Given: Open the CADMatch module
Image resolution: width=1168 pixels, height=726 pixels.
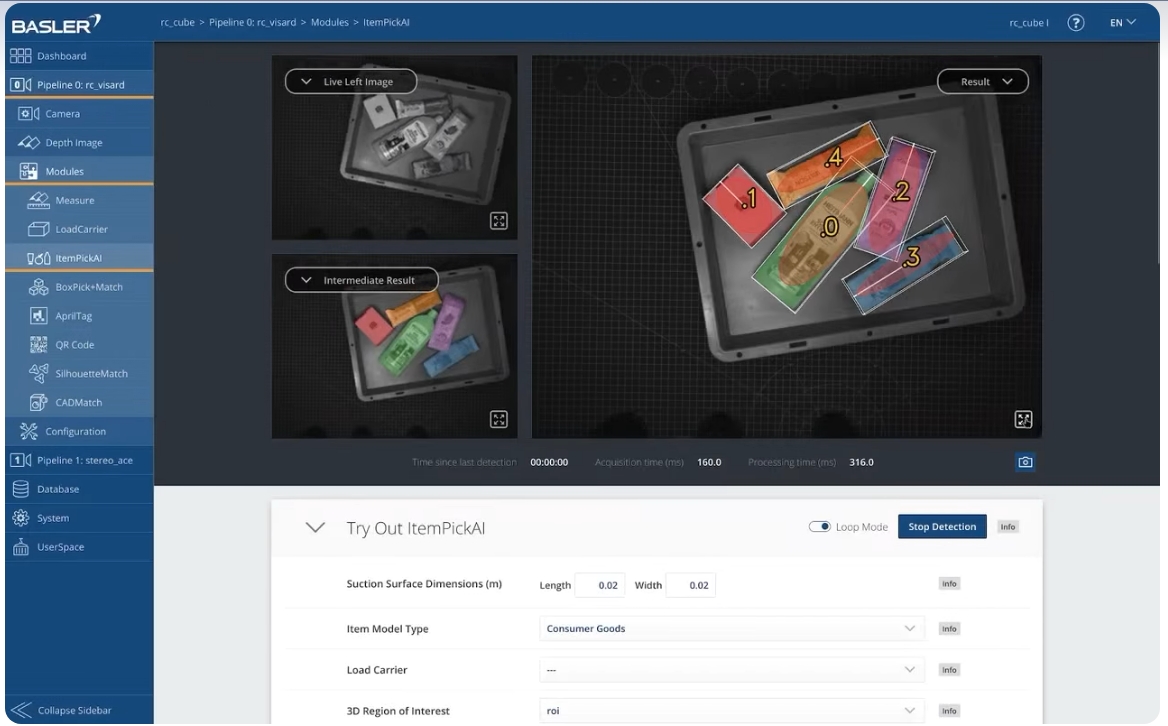Looking at the screenshot, I should [78, 403].
